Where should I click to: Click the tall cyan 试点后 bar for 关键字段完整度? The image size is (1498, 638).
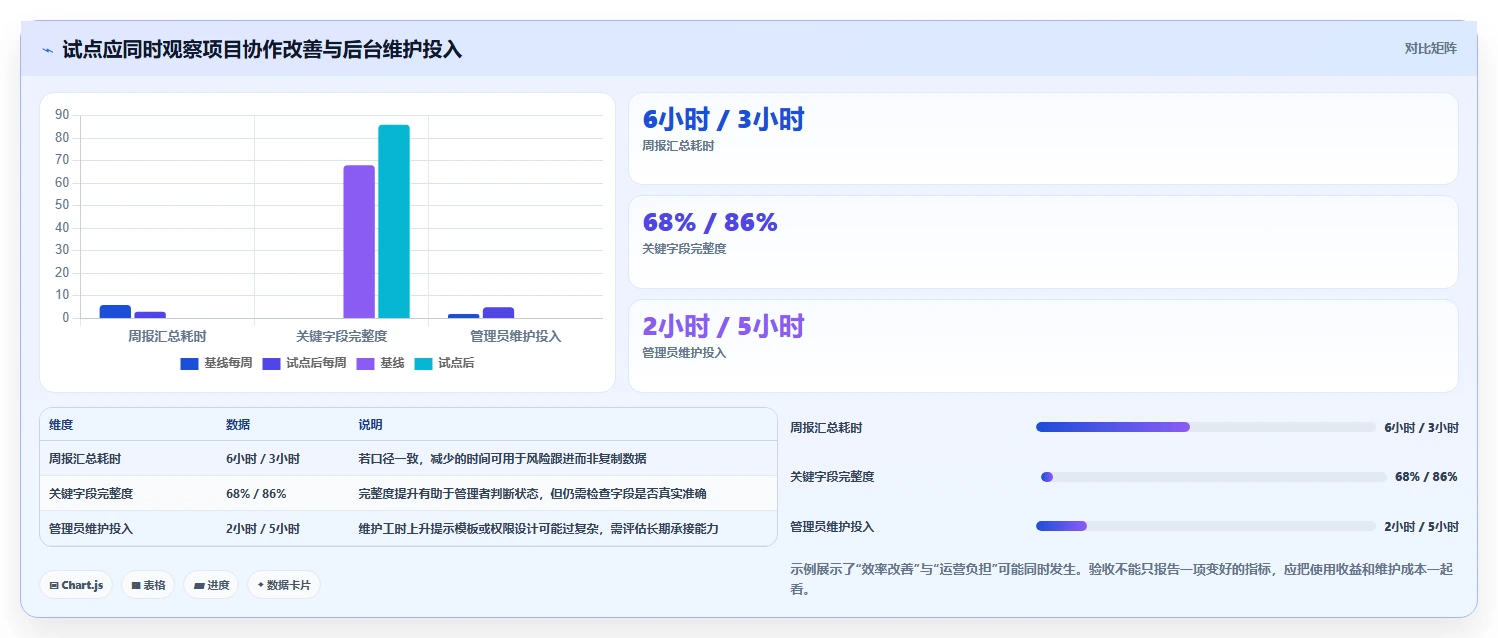pos(393,221)
